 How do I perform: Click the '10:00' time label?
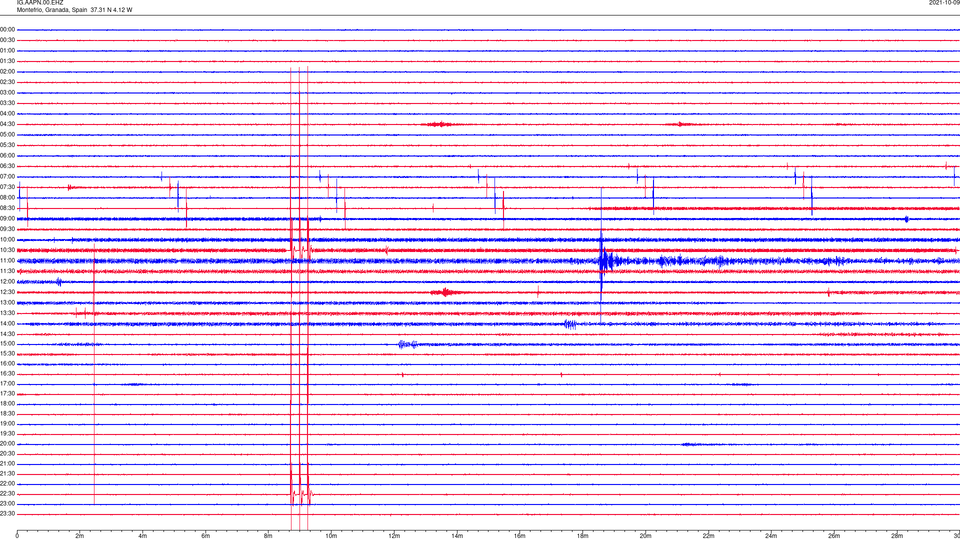[x=8, y=240]
